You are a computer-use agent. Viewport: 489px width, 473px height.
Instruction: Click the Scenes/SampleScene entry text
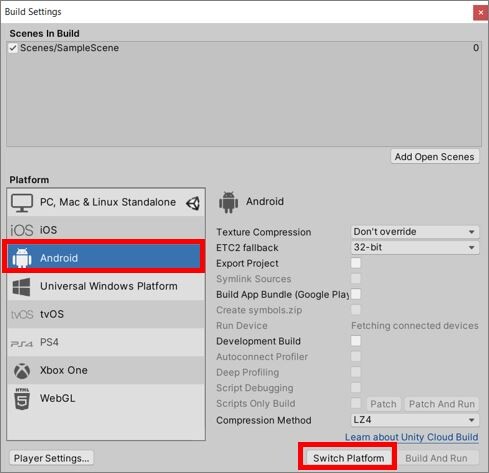tap(69, 48)
